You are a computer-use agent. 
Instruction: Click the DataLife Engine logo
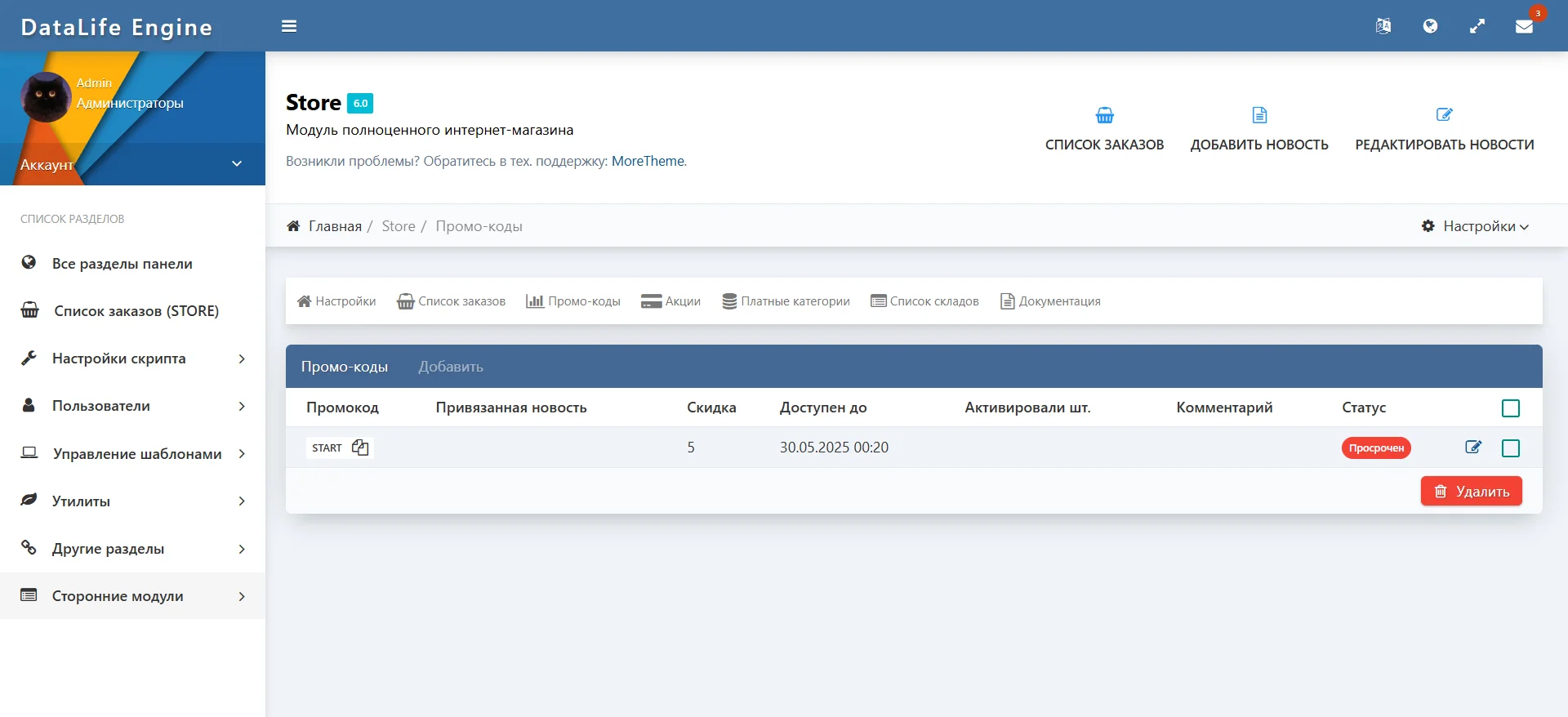[x=117, y=27]
